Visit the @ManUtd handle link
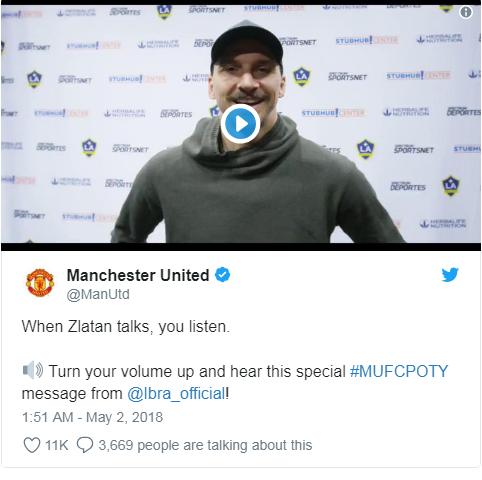The height and width of the screenshot is (480, 482). [98, 295]
